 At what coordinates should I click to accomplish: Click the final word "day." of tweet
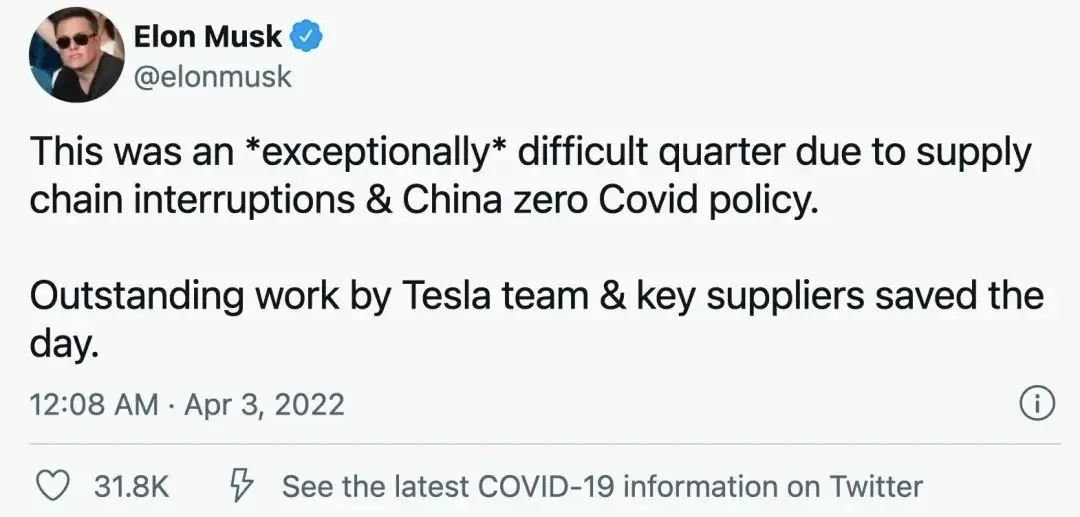coord(64,345)
